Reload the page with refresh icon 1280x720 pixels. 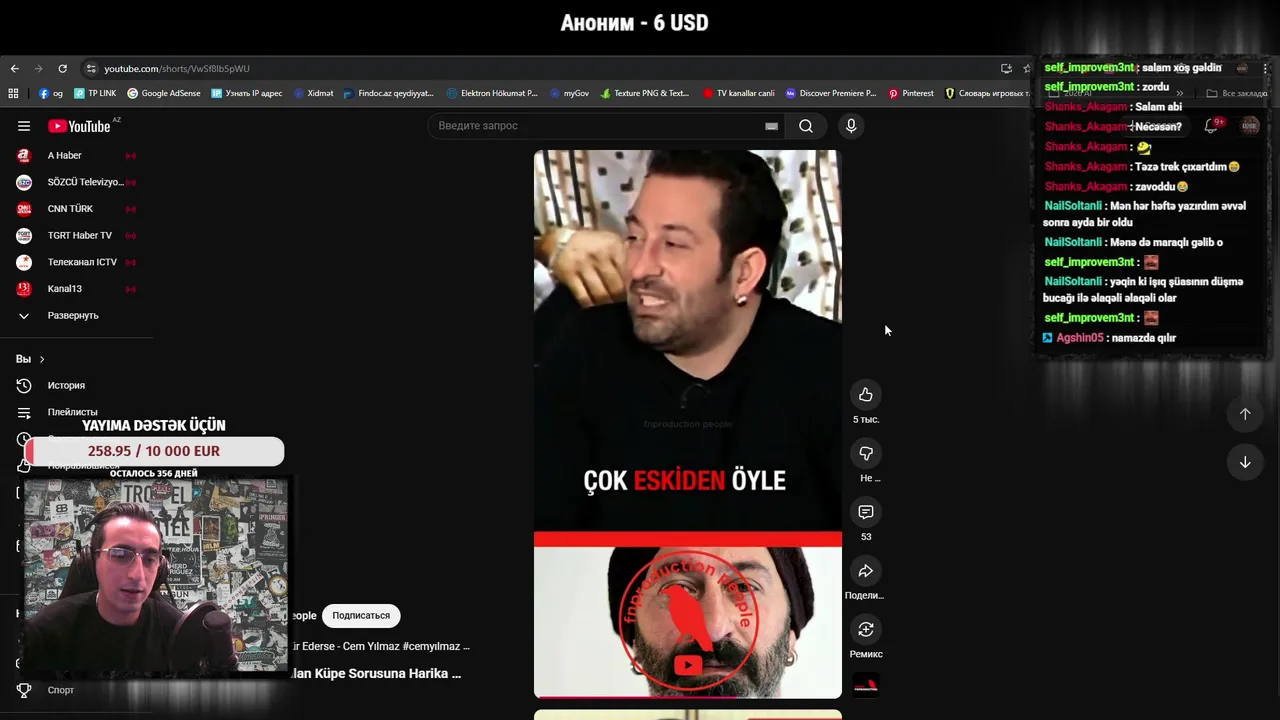[x=62, y=69]
